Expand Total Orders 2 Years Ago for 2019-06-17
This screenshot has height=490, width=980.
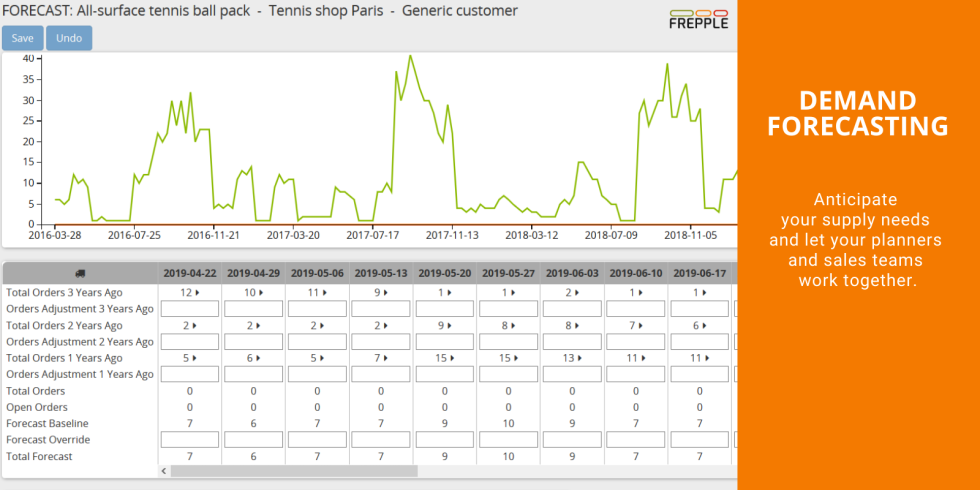(x=706, y=326)
